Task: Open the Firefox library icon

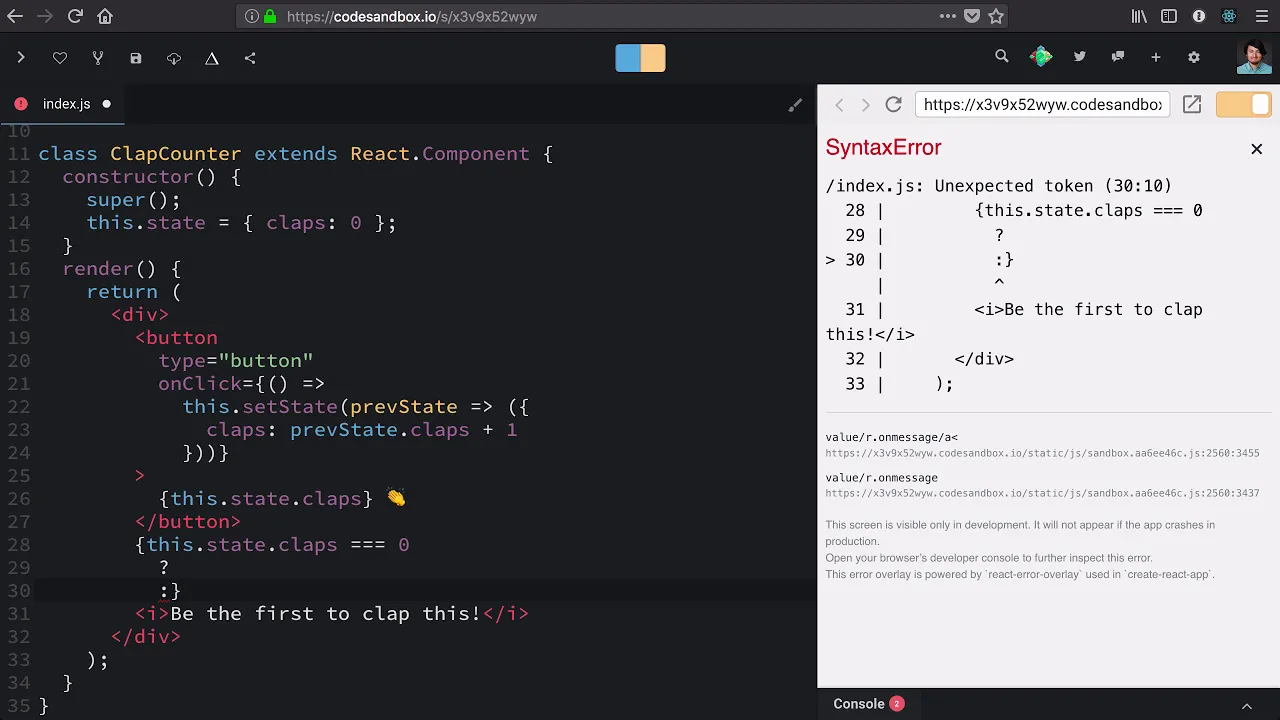Action: click(1139, 16)
